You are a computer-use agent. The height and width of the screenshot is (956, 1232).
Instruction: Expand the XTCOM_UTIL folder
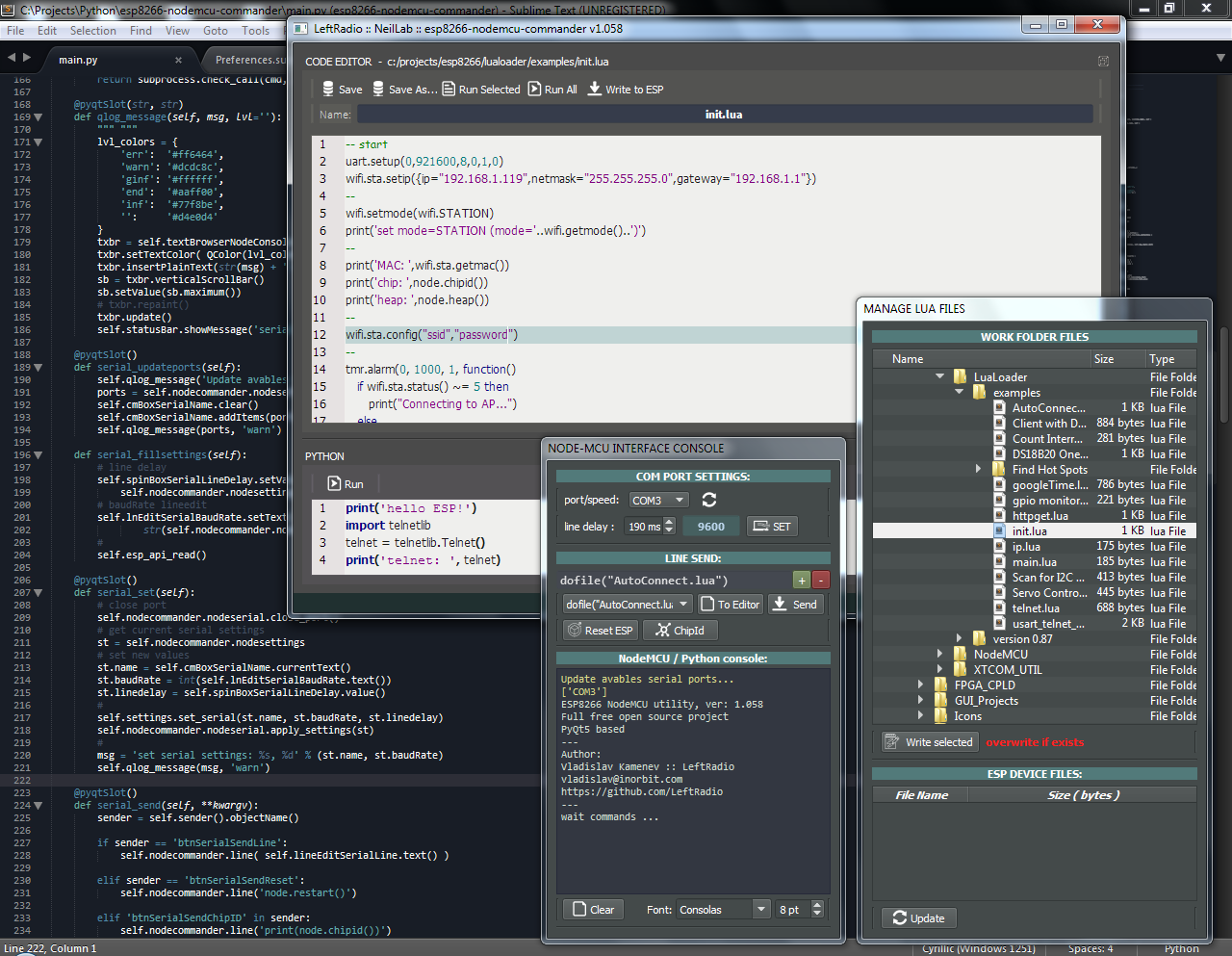click(x=940, y=669)
